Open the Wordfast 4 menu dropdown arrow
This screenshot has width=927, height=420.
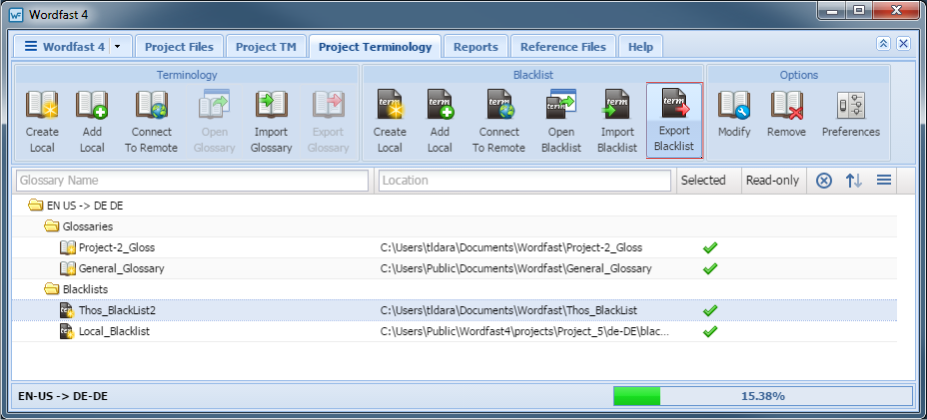pos(117,47)
